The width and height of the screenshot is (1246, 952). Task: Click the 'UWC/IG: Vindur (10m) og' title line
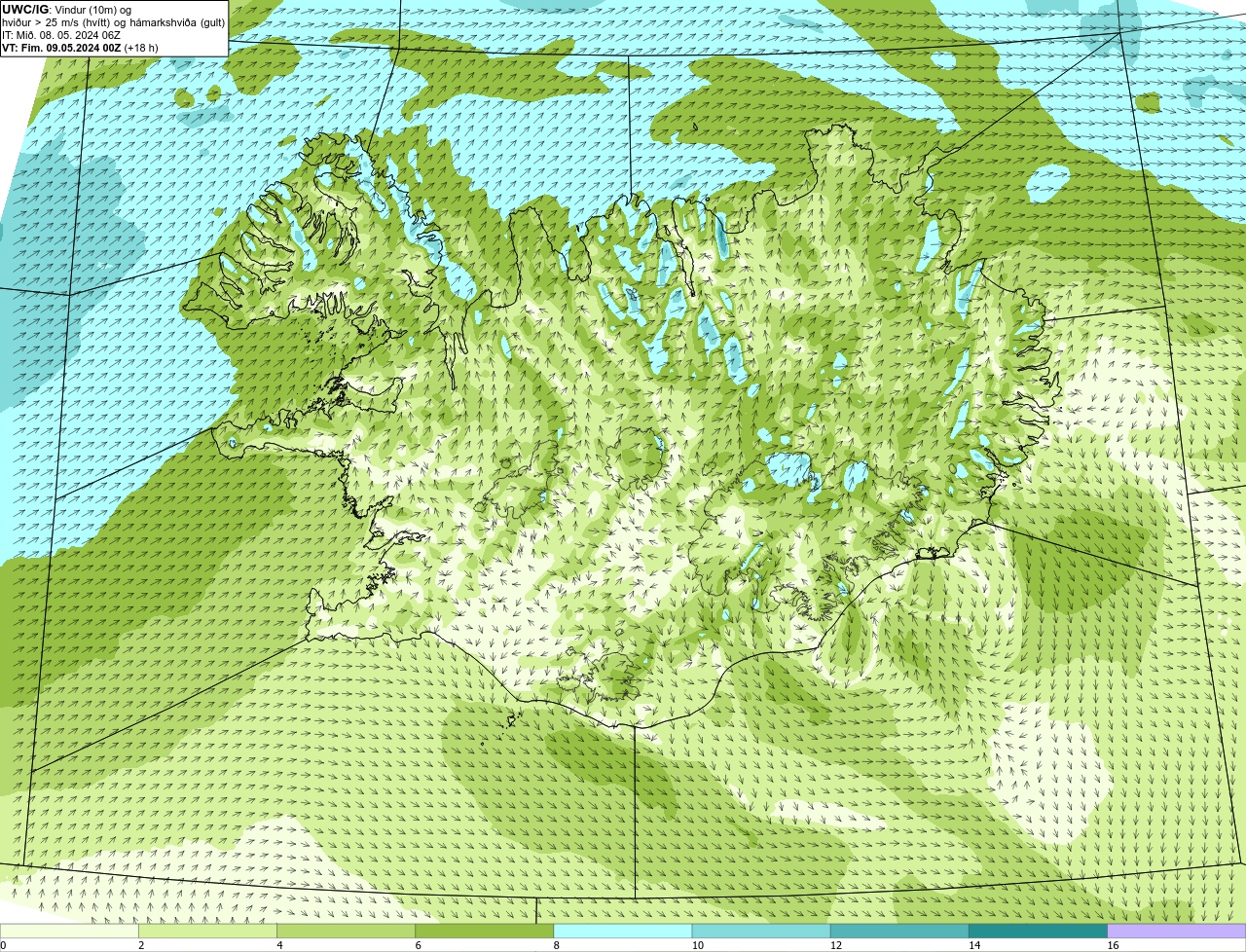(66, 9)
